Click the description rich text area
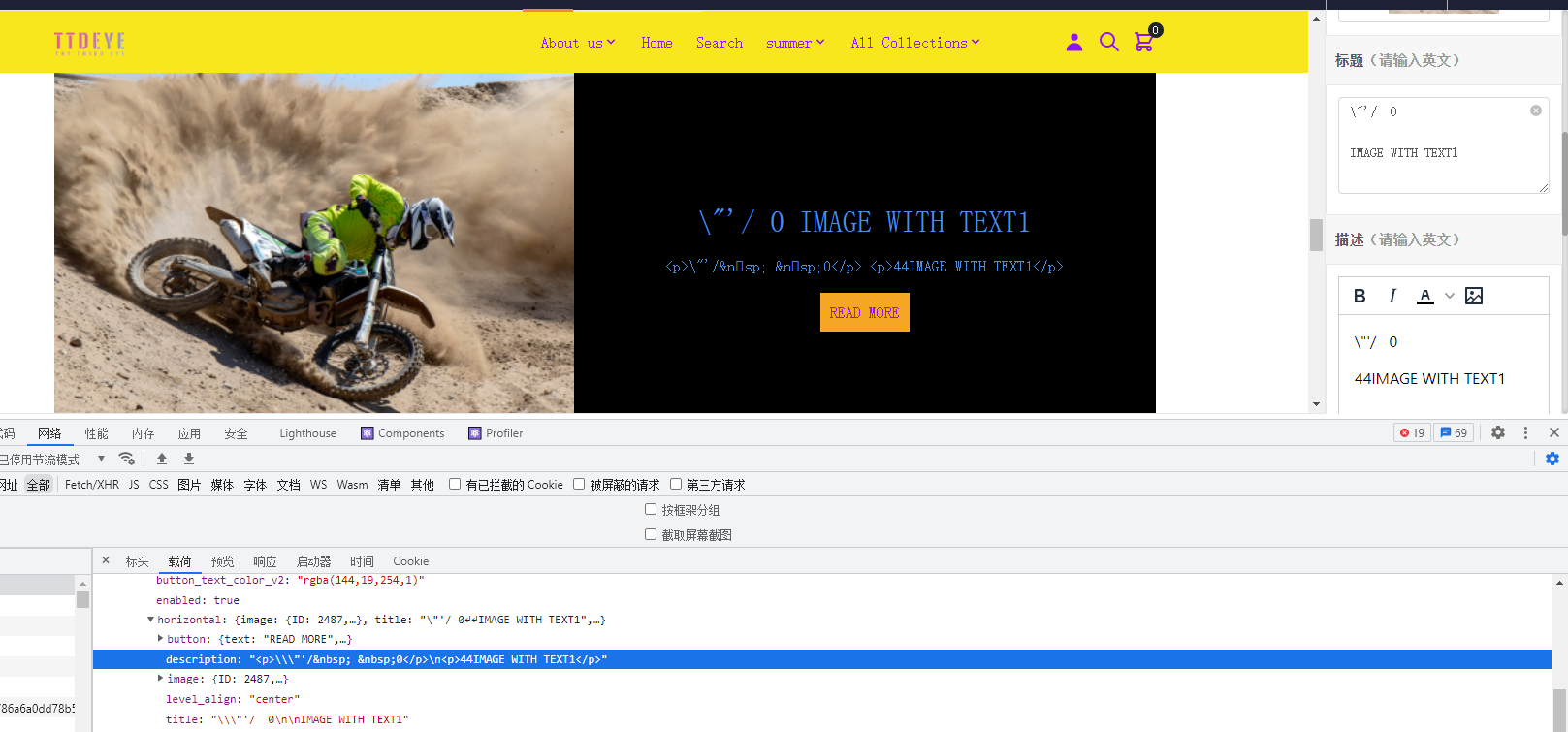The image size is (1568, 732). pyautogui.click(x=1443, y=364)
